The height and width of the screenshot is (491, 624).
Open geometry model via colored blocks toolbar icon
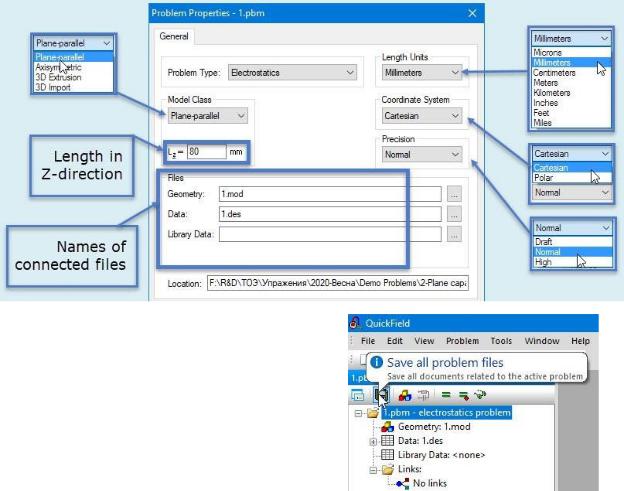405,395
